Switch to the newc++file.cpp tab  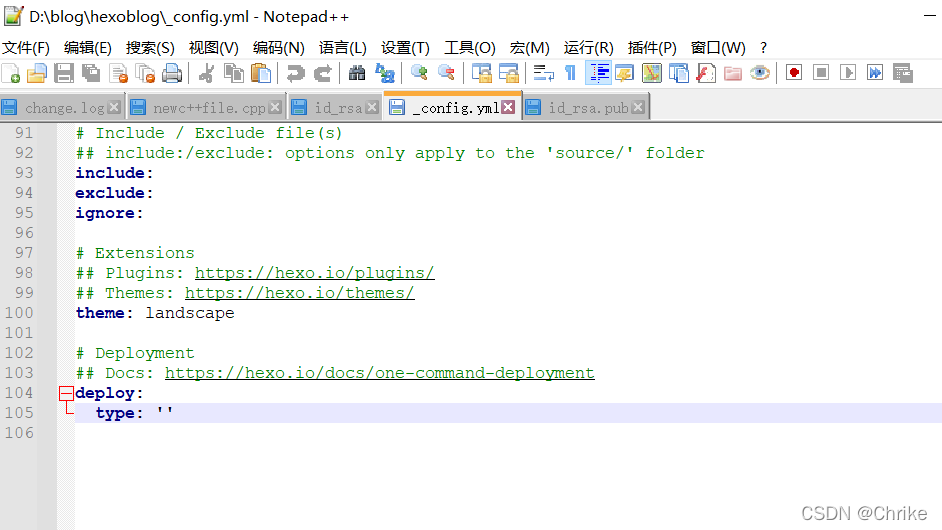point(209,108)
